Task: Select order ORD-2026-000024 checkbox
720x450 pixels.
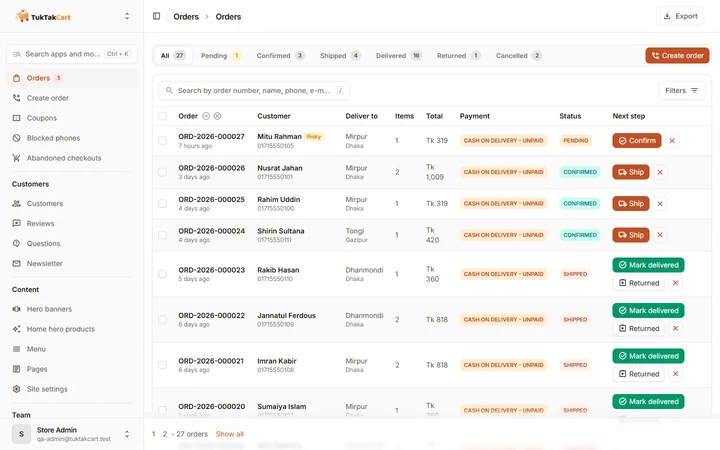Action: (163, 235)
